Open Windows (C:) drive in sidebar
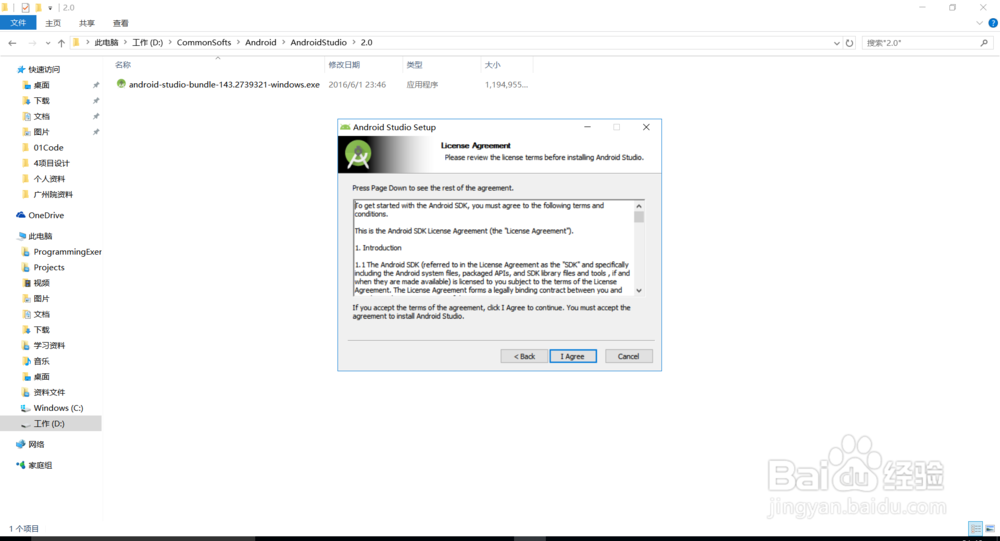The height and width of the screenshot is (541, 1000). (58, 408)
